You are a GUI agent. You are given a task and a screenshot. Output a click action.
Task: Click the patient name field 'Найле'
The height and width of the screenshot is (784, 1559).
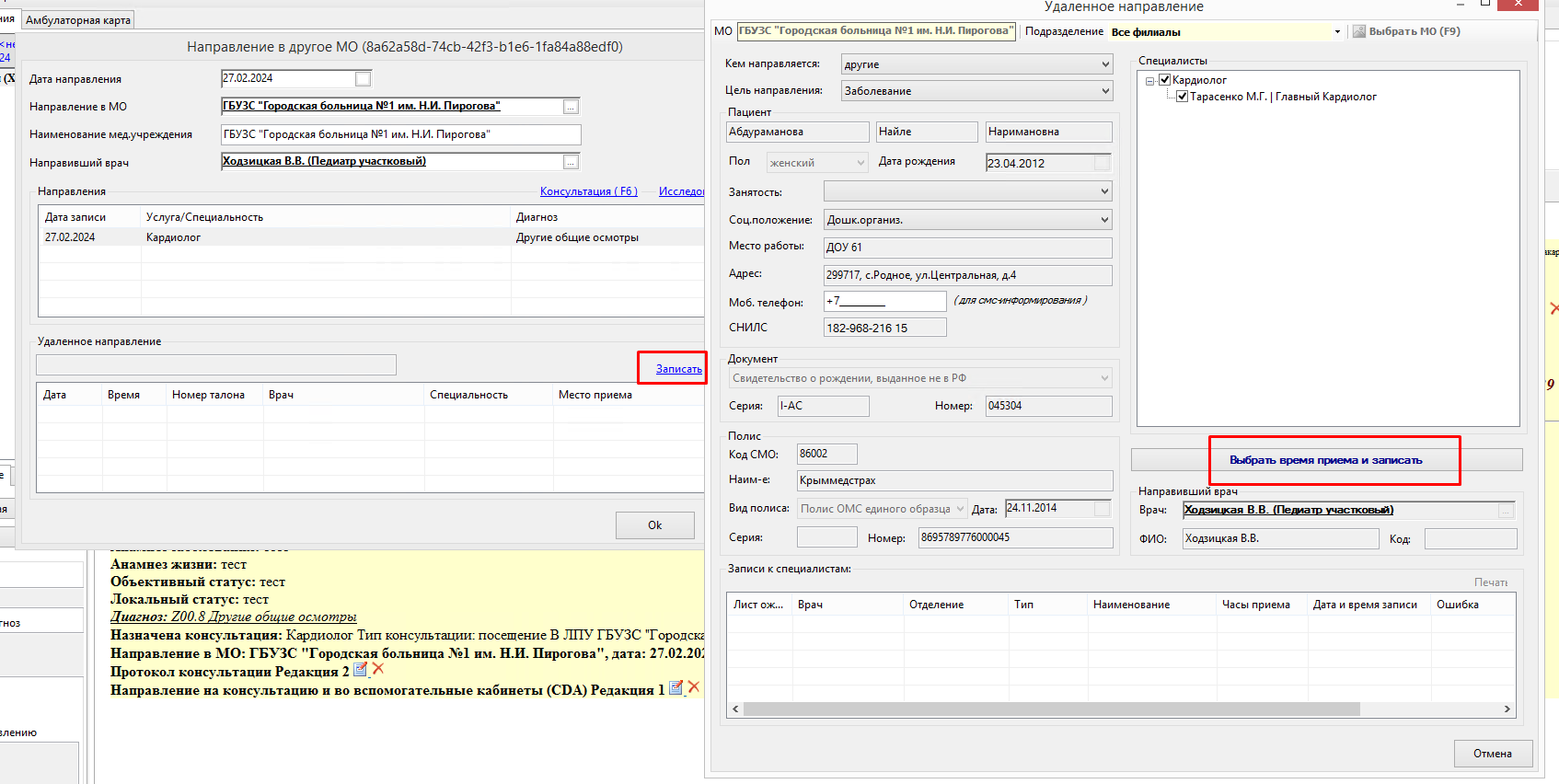(926, 132)
